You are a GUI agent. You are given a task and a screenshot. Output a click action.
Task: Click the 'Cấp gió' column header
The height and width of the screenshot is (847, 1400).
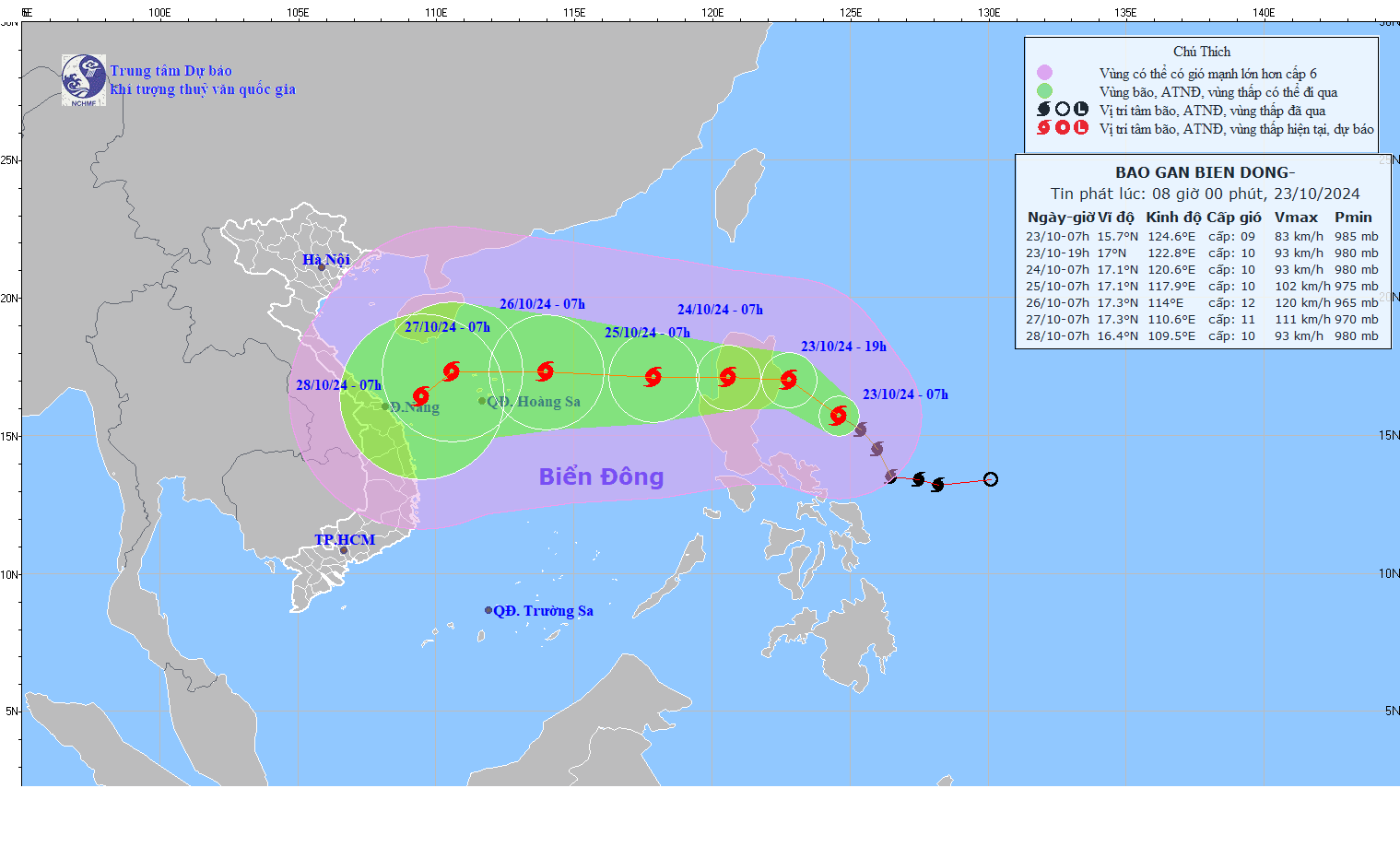tap(1234, 218)
